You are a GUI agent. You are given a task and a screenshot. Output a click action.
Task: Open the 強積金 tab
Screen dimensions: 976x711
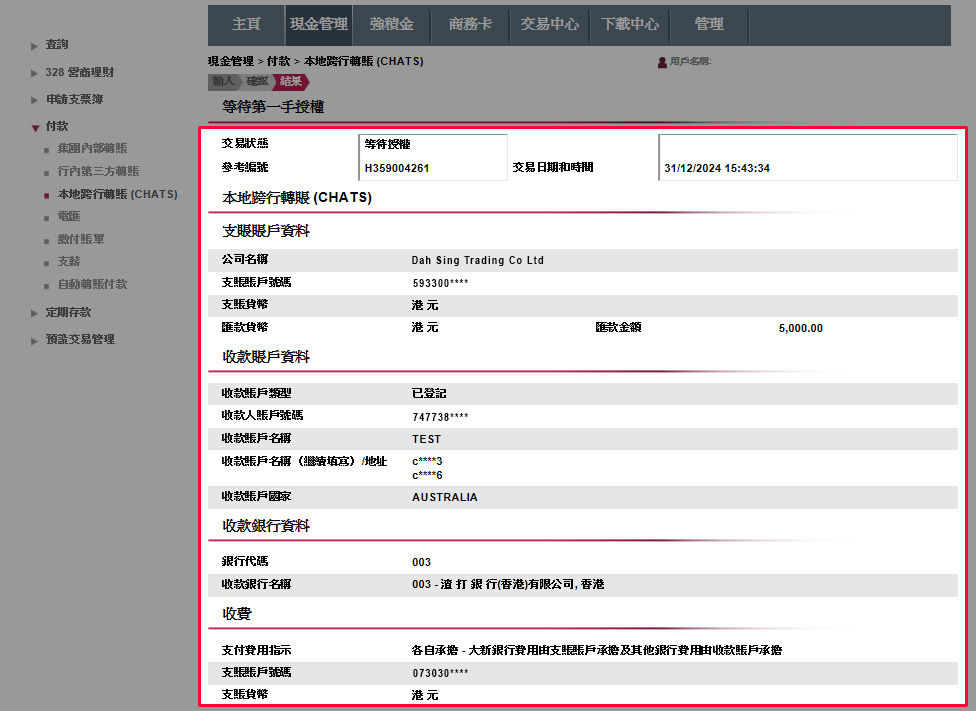tap(390, 24)
